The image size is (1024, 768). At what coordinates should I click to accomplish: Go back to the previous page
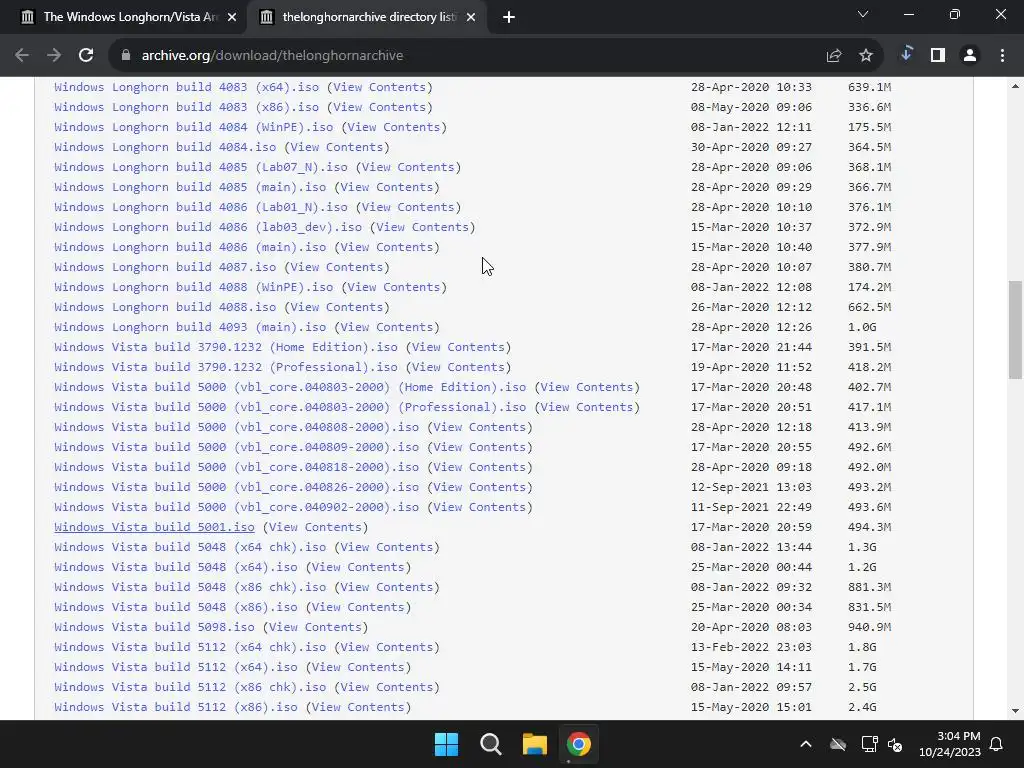pyautogui.click(x=22, y=56)
